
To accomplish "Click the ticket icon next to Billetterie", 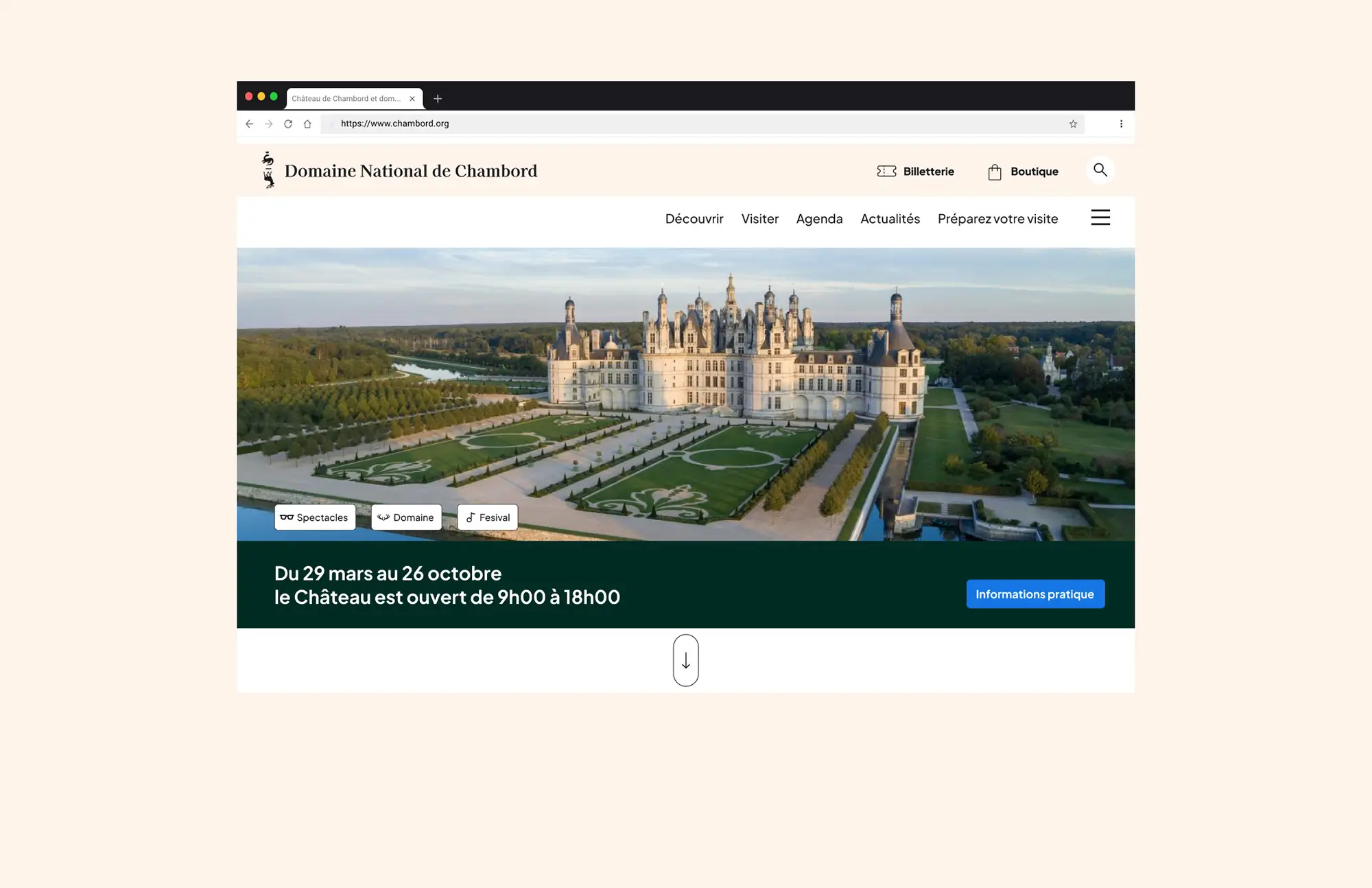I will tap(886, 172).
